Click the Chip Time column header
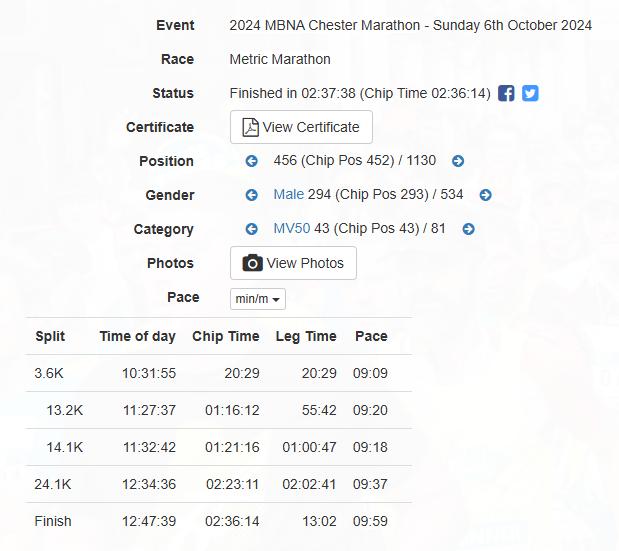 tap(226, 336)
